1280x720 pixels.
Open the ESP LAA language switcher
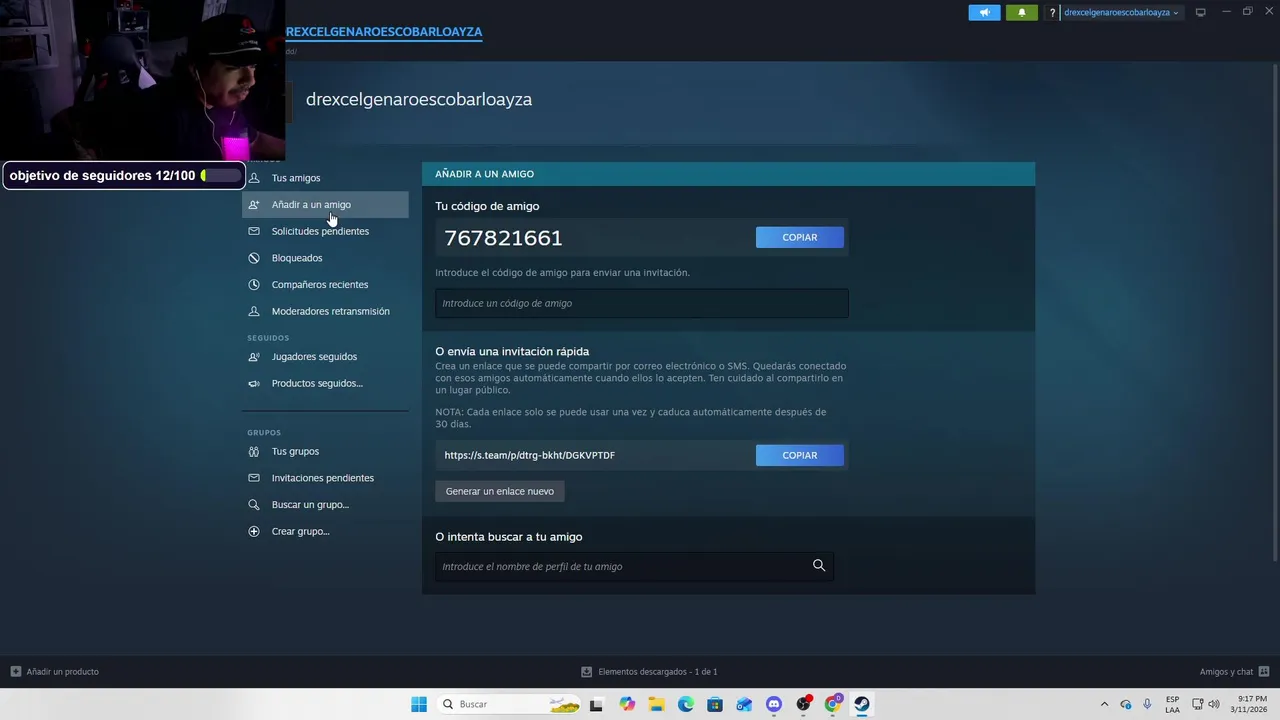coord(1172,704)
